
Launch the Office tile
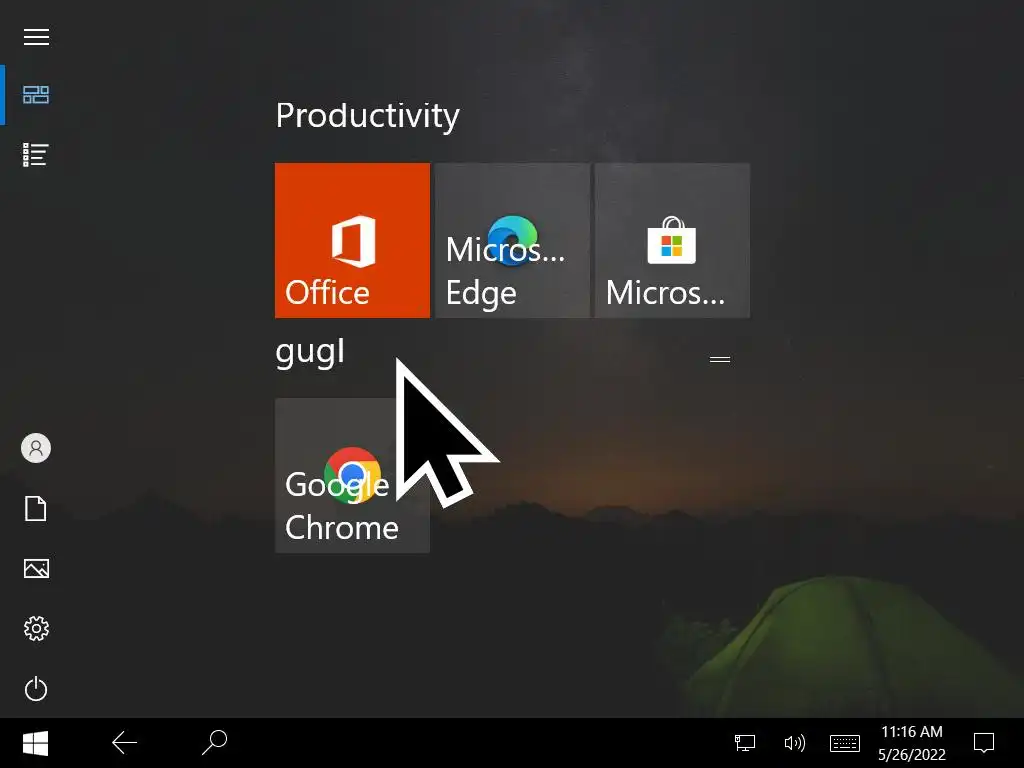click(353, 240)
